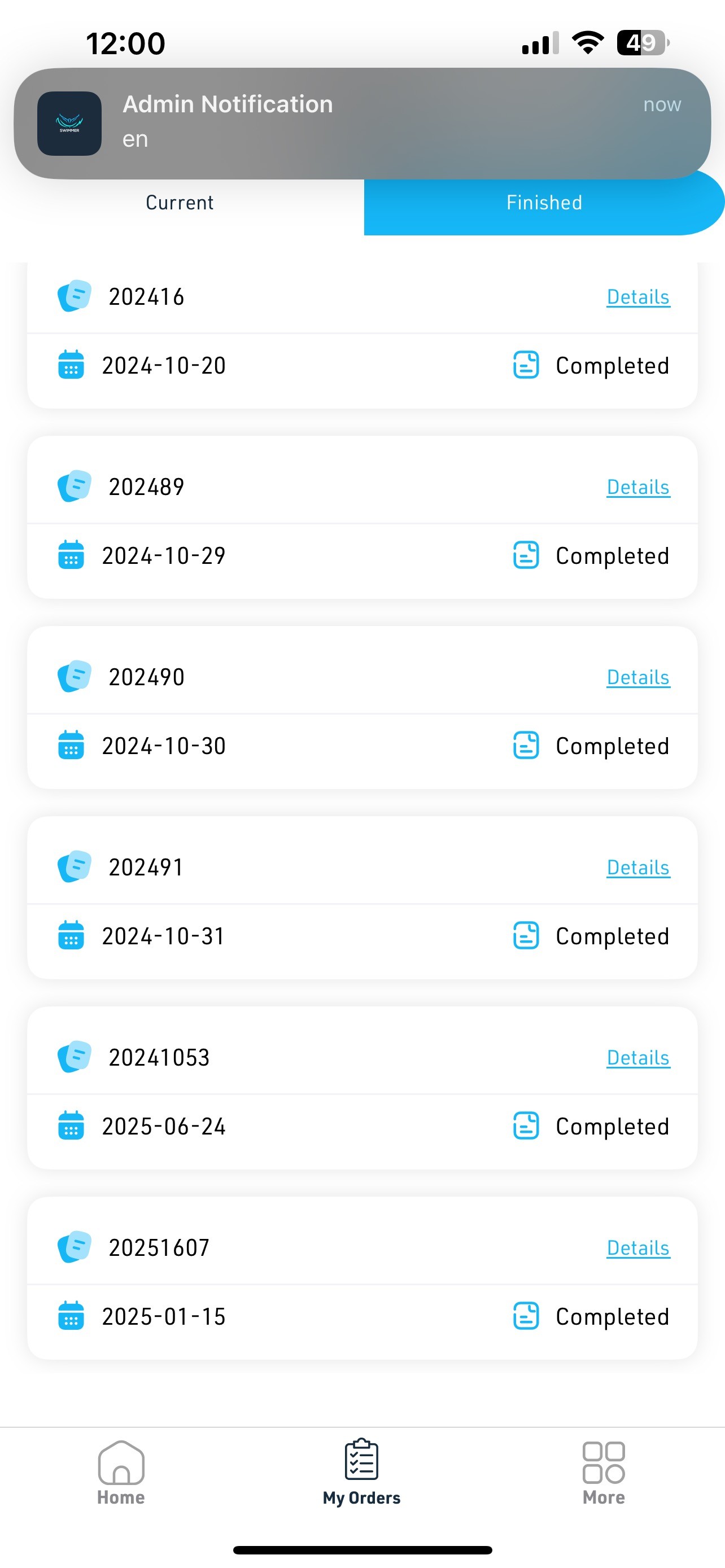The height and width of the screenshot is (1568, 725).
Task: Tap the calendar icon beside 2024-10-30
Action: (x=71, y=745)
